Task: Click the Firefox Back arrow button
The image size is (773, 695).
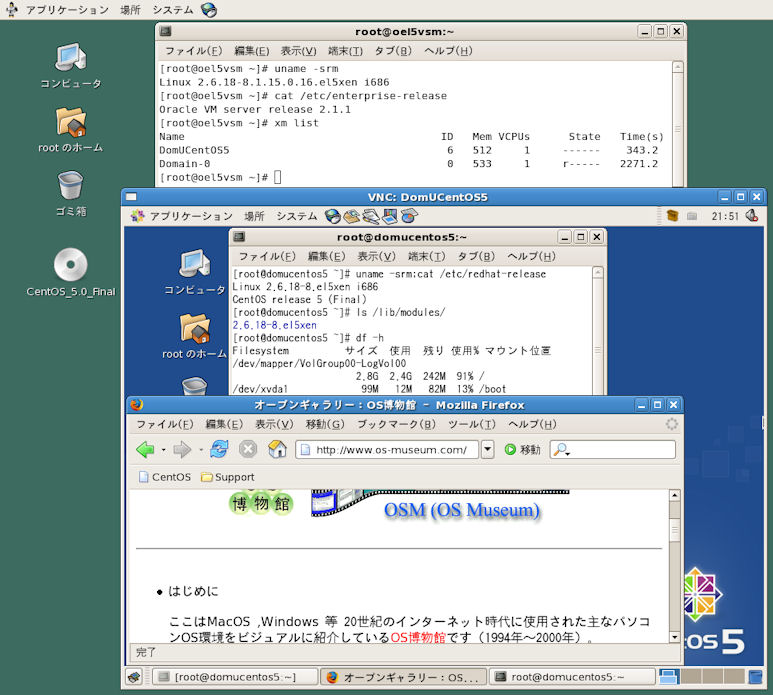Action: tap(145, 450)
